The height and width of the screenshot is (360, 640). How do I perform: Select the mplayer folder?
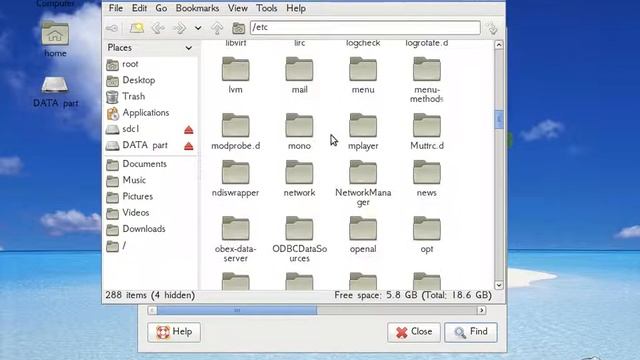pos(363,131)
